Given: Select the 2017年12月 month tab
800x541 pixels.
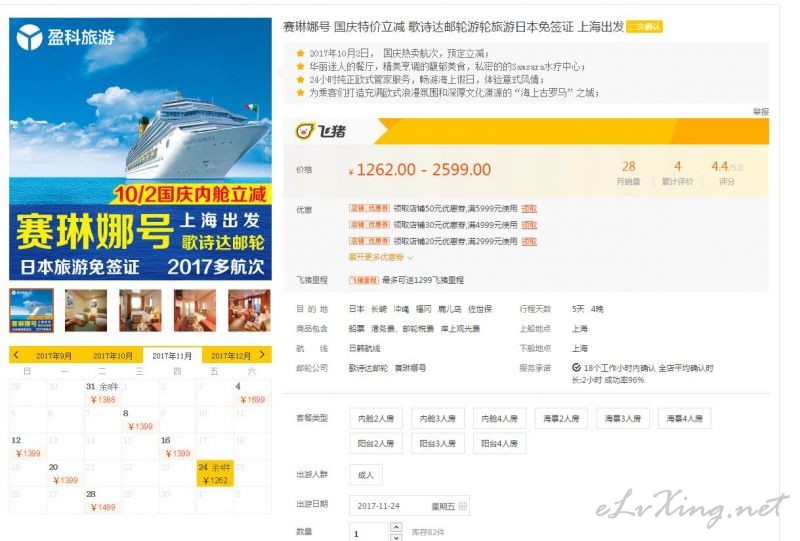Looking at the screenshot, I should 231,356.
